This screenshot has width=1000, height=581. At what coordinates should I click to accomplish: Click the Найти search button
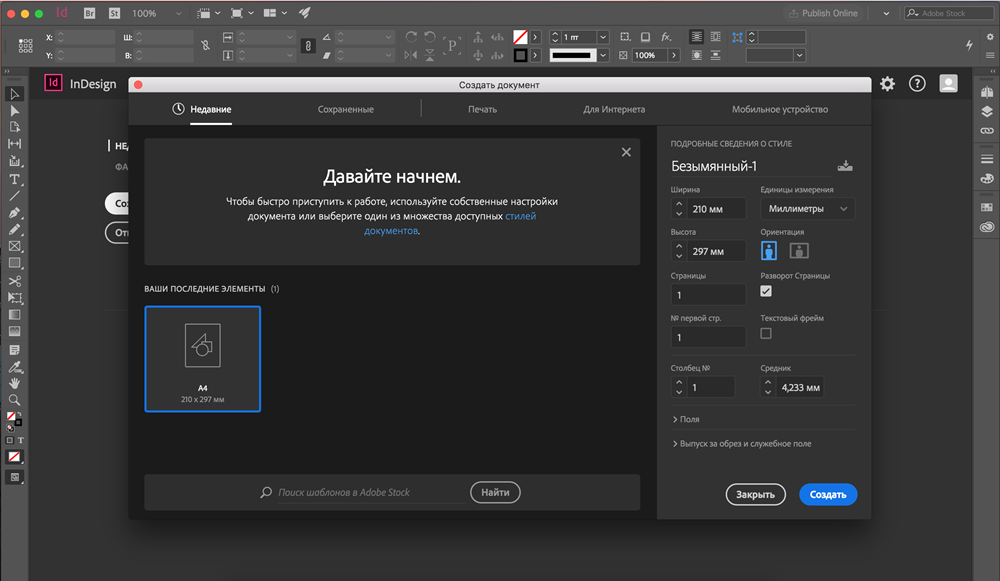495,492
